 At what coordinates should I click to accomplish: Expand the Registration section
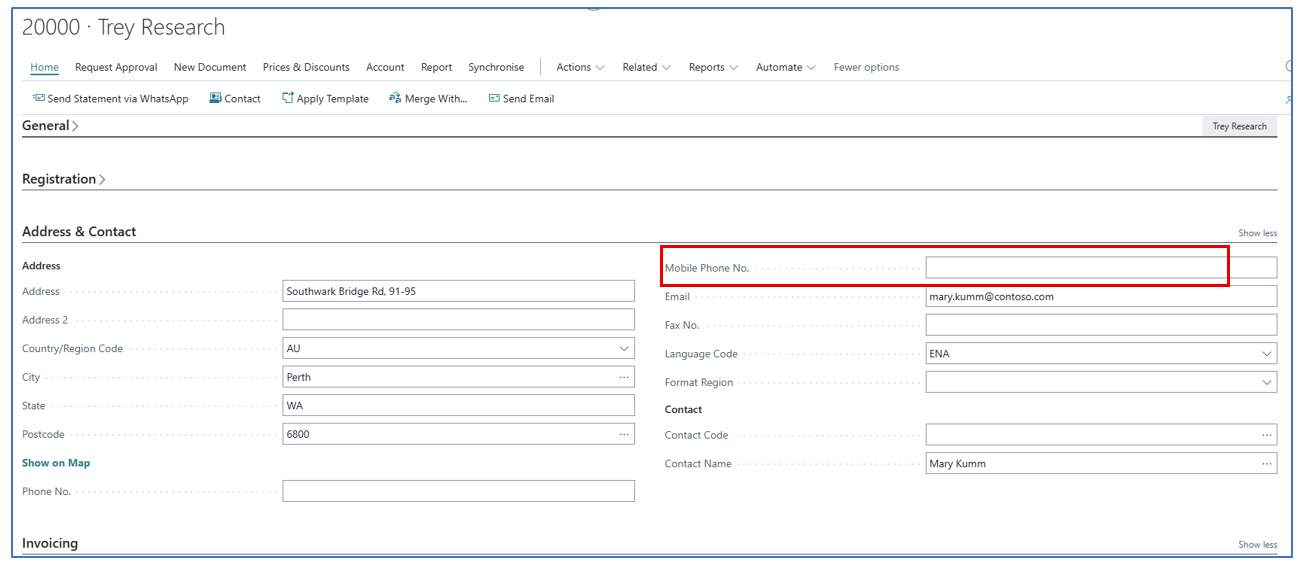[x=63, y=179]
